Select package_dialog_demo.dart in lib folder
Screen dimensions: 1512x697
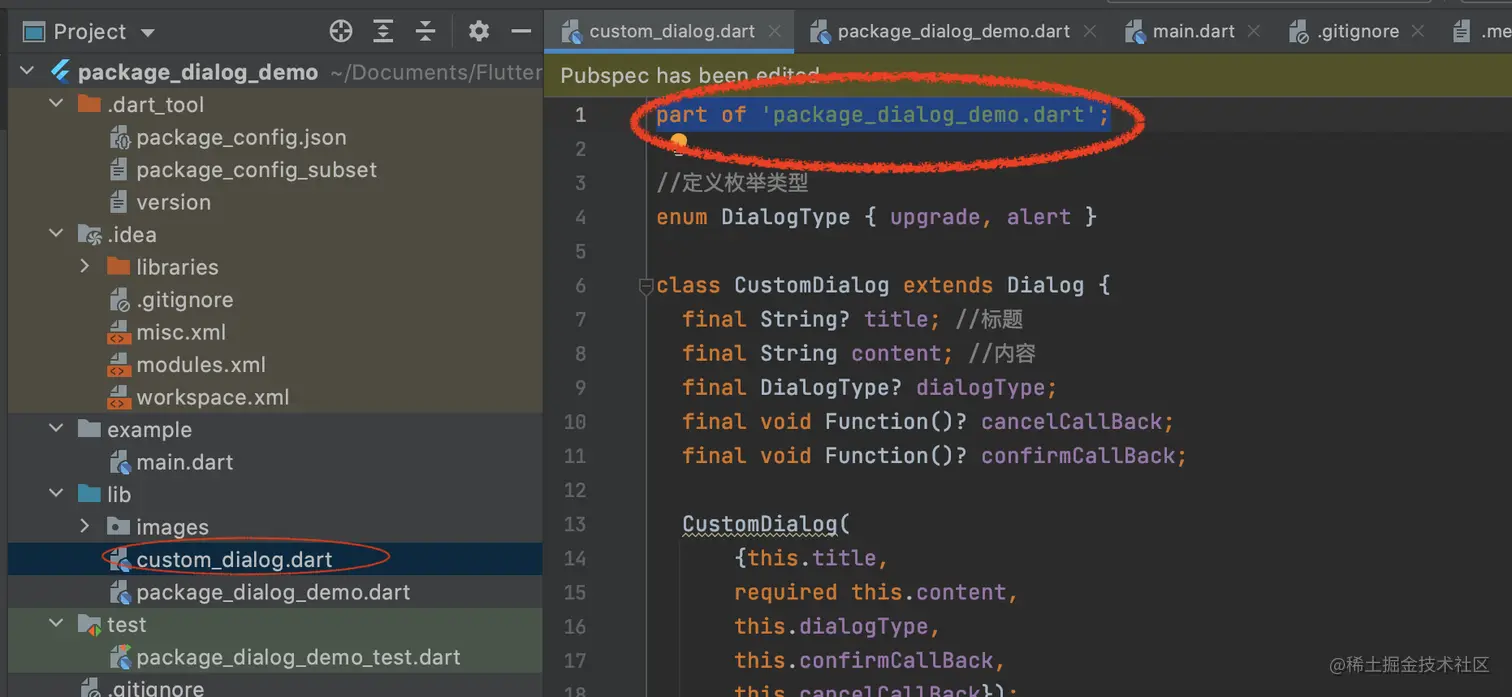[273, 592]
